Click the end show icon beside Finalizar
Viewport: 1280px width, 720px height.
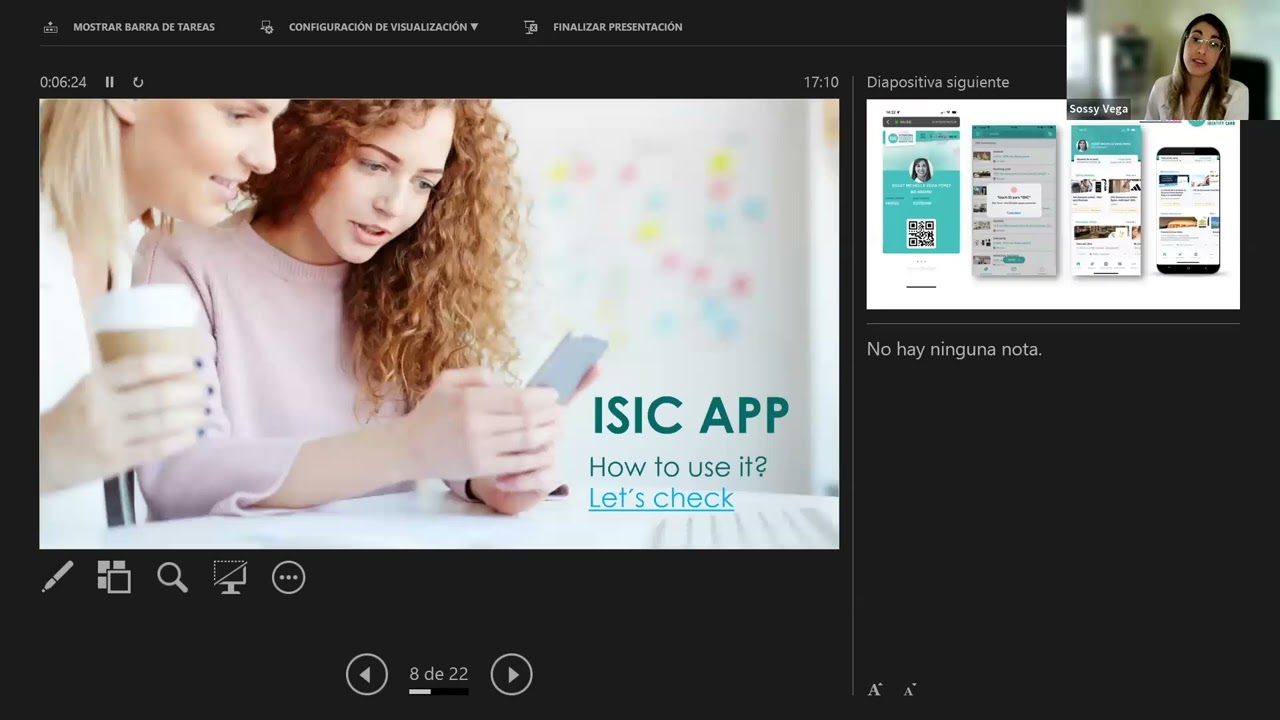tap(531, 27)
